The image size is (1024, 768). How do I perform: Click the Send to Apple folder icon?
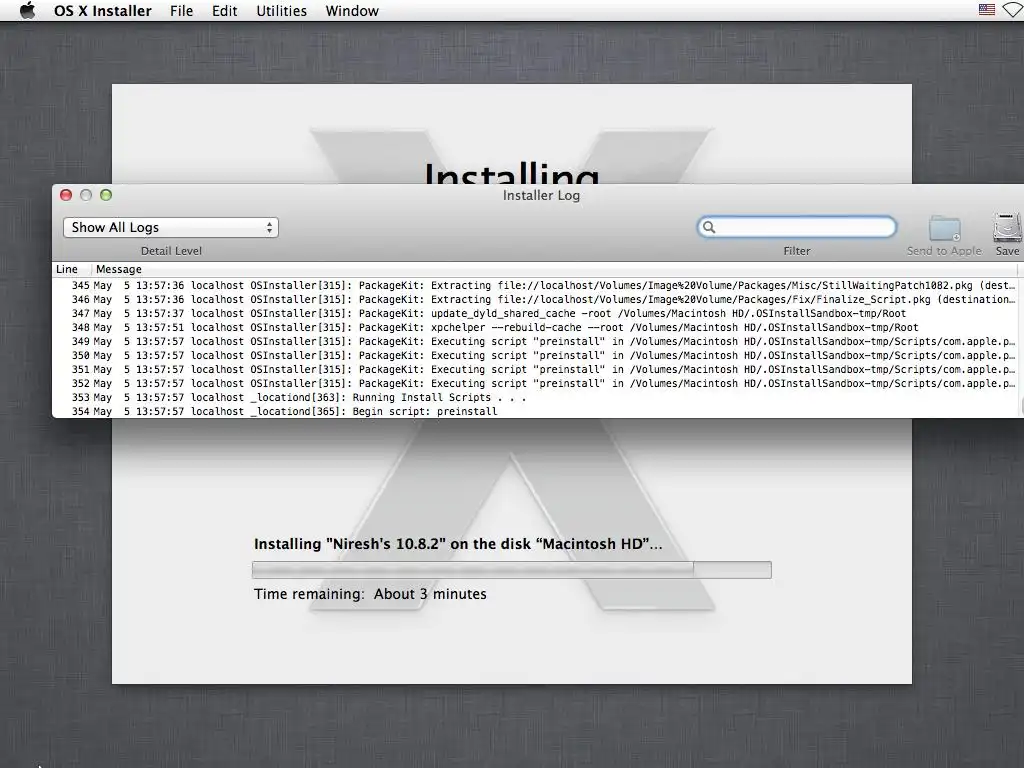944,229
